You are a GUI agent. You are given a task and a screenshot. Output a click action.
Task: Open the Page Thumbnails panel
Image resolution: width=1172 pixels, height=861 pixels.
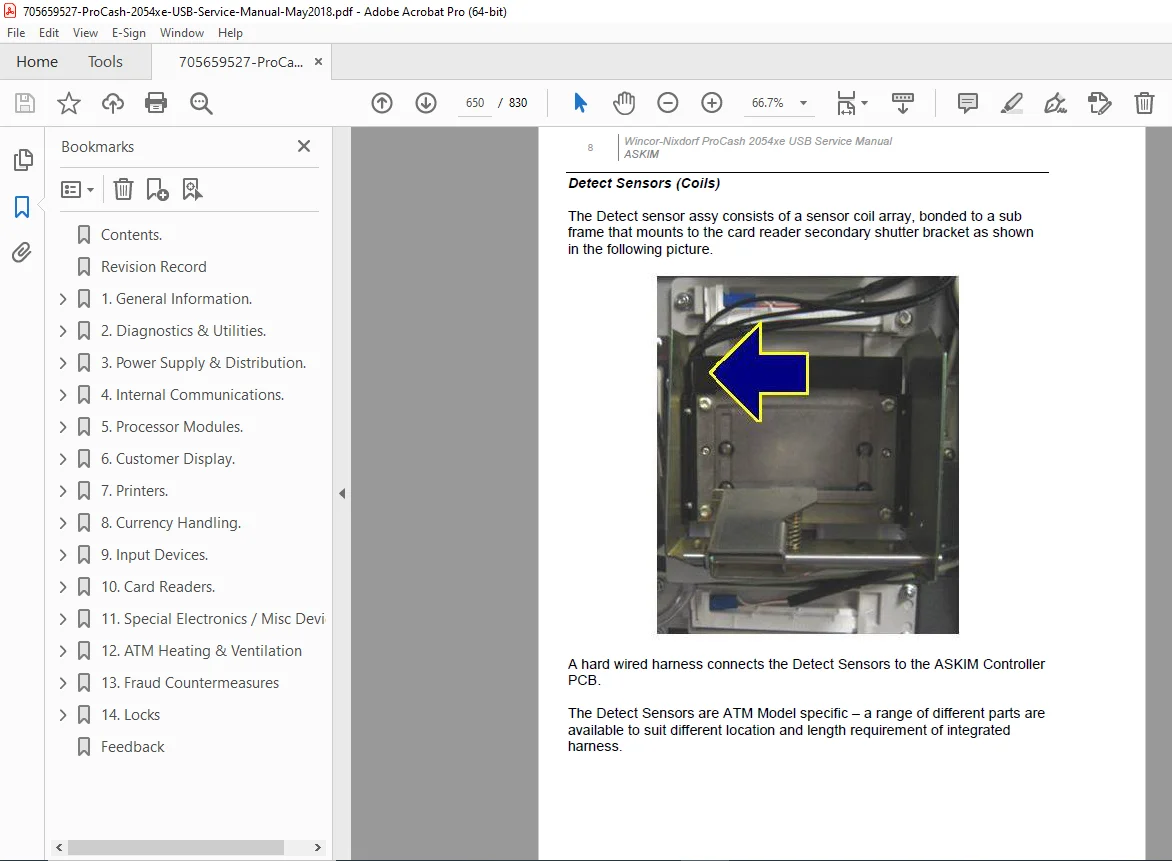23,159
